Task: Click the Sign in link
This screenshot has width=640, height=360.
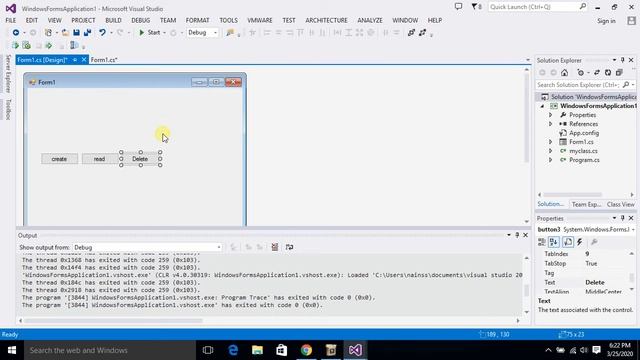Action: [606, 21]
